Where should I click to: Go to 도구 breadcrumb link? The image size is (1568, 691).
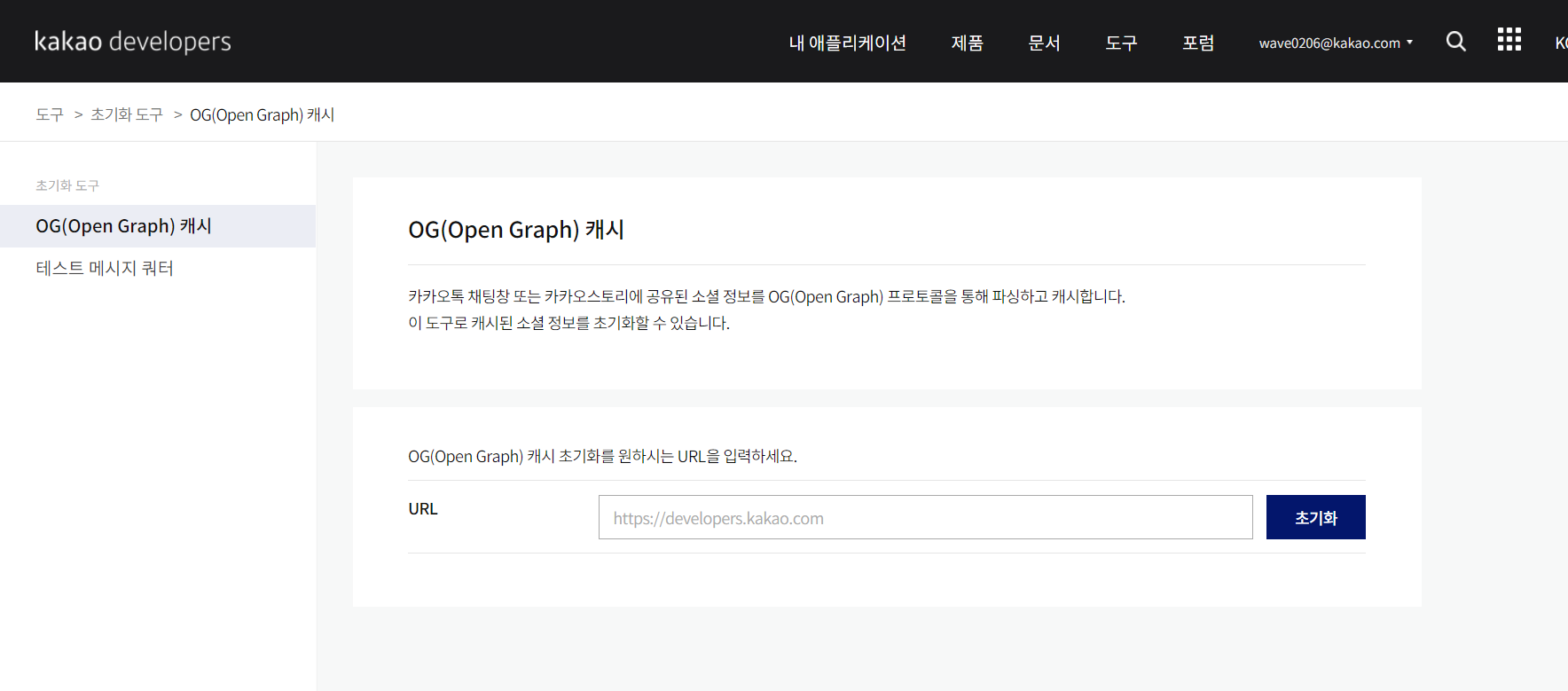click(50, 114)
